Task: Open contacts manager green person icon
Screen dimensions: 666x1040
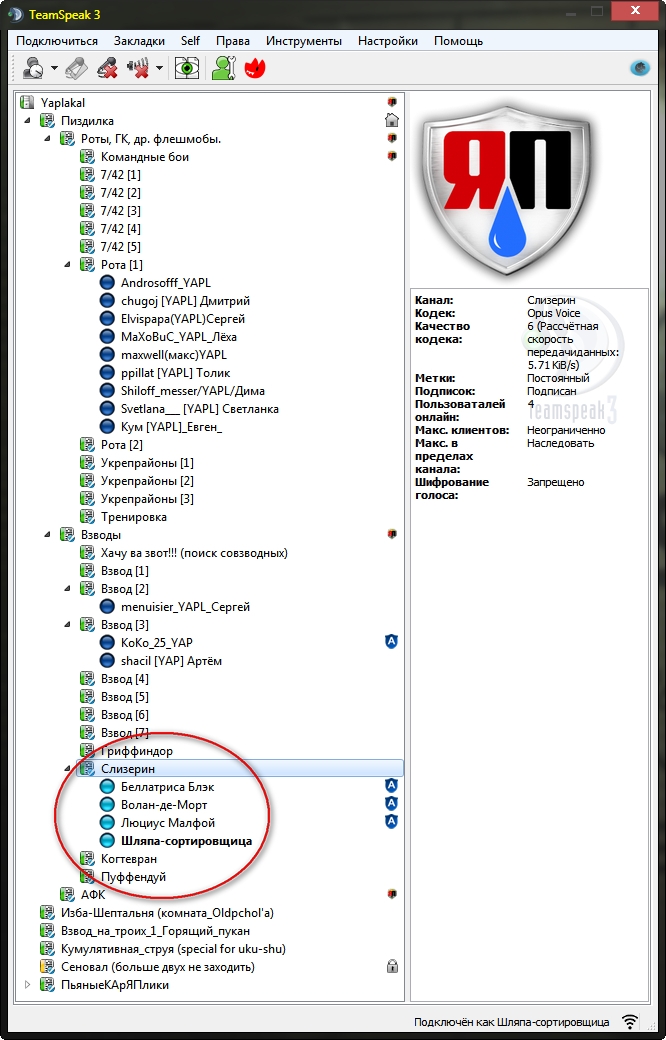Action: 224,68
